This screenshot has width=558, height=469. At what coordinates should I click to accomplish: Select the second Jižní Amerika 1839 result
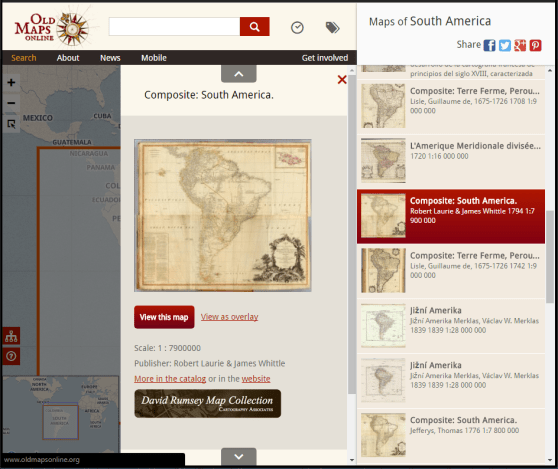[x=451, y=381]
